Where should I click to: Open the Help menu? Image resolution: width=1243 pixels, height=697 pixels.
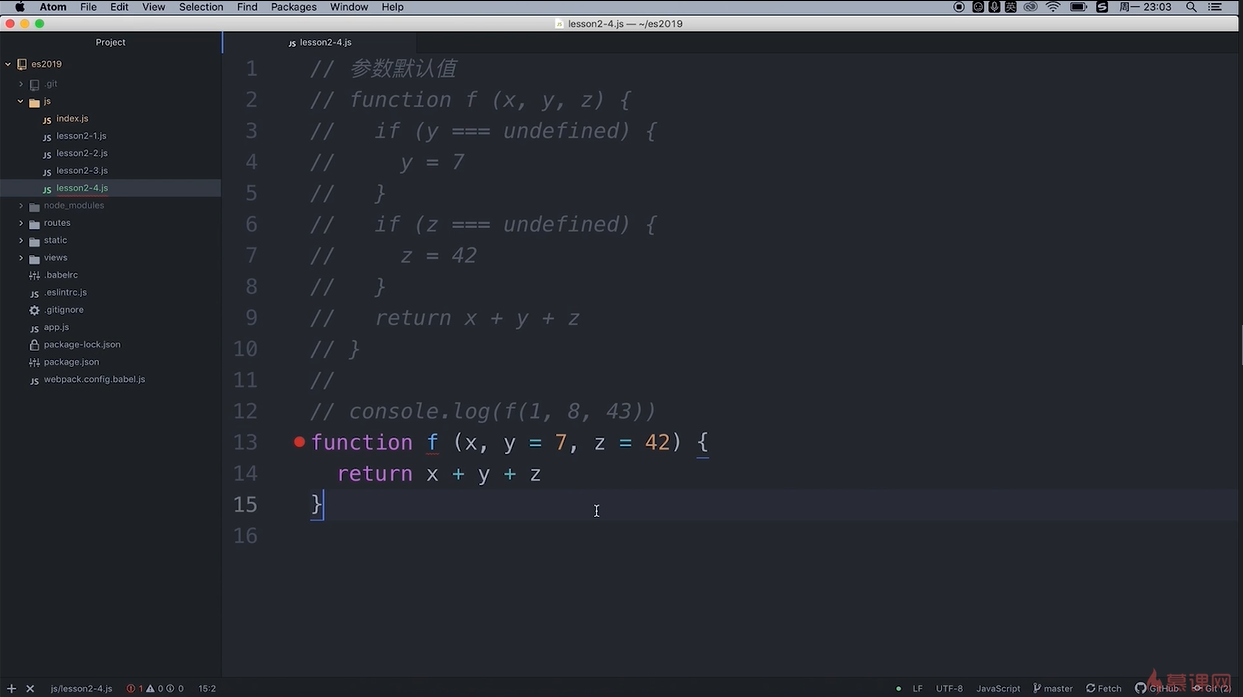393,7
